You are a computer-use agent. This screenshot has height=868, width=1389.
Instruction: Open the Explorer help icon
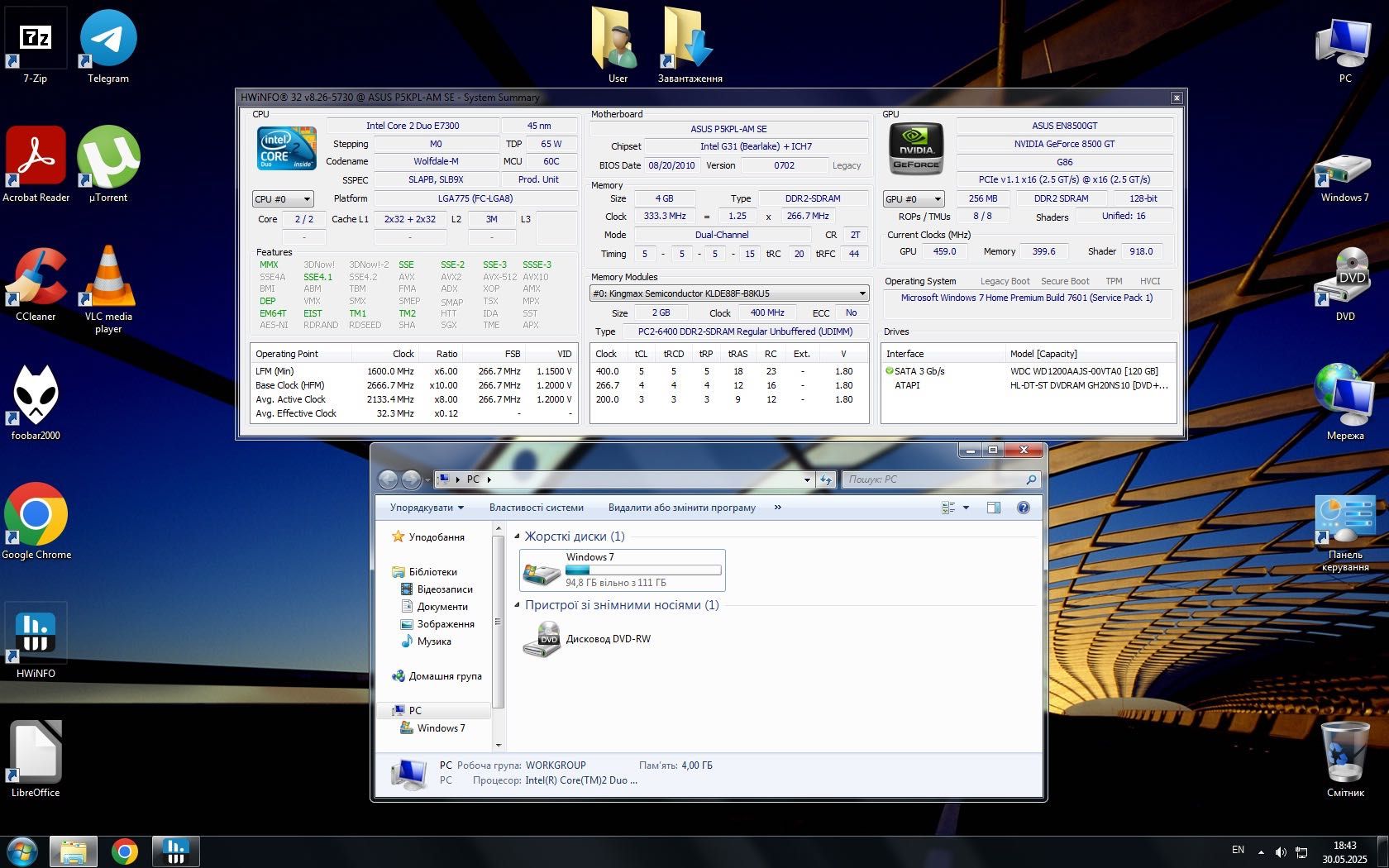1024,508
